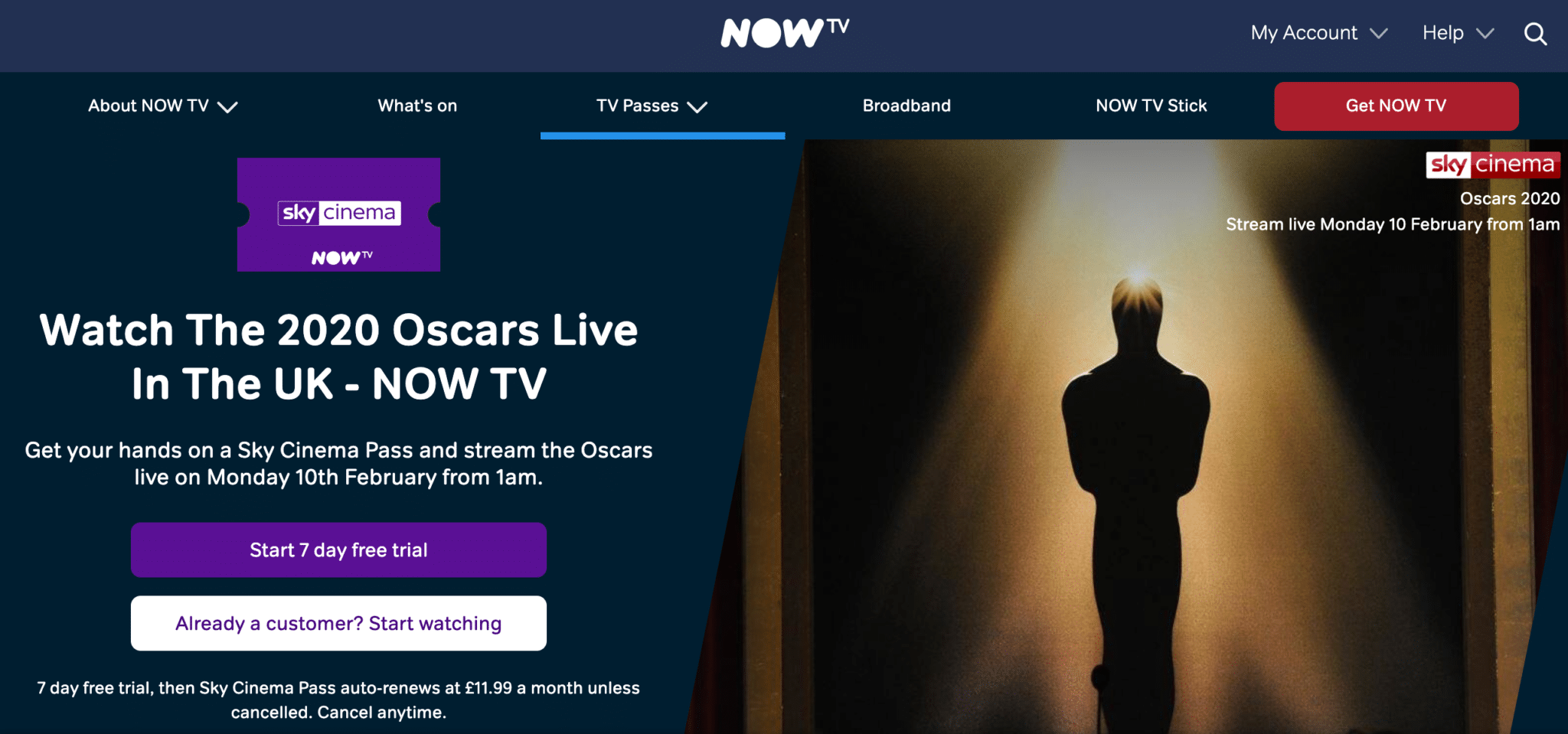Open the NOW TV Stick page
The height and width of the screenshot is (734, 1568).
[1151, 106]
